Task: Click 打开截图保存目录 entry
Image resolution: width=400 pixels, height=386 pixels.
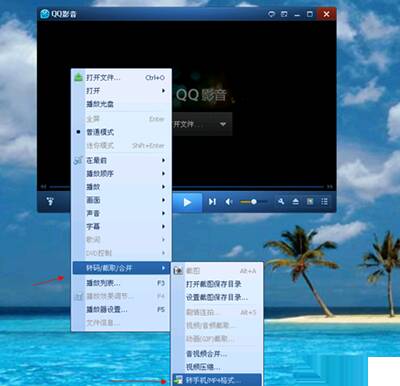Action: click(217, 284)
